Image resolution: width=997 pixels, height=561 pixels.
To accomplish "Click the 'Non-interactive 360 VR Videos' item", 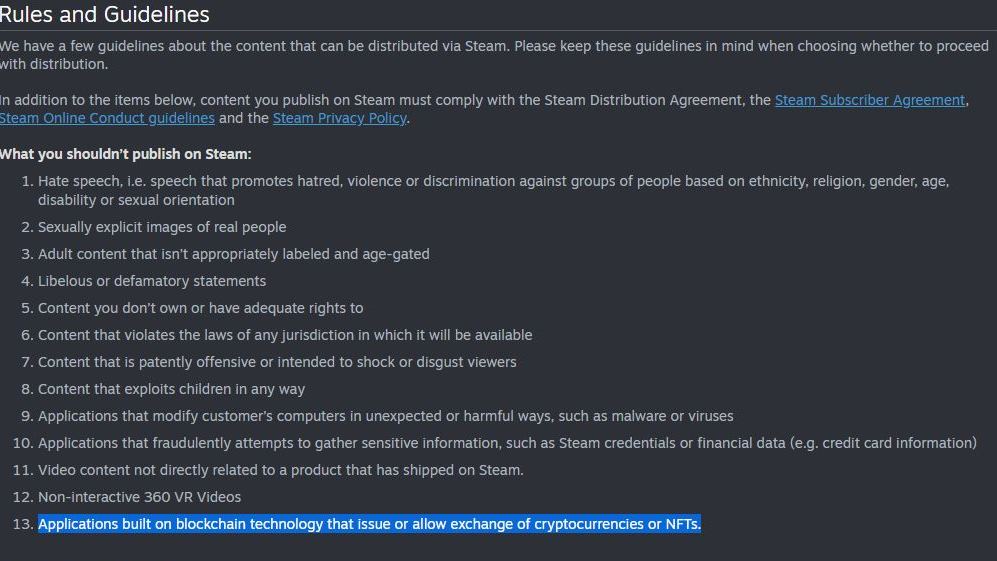I will tap(139, 497).
